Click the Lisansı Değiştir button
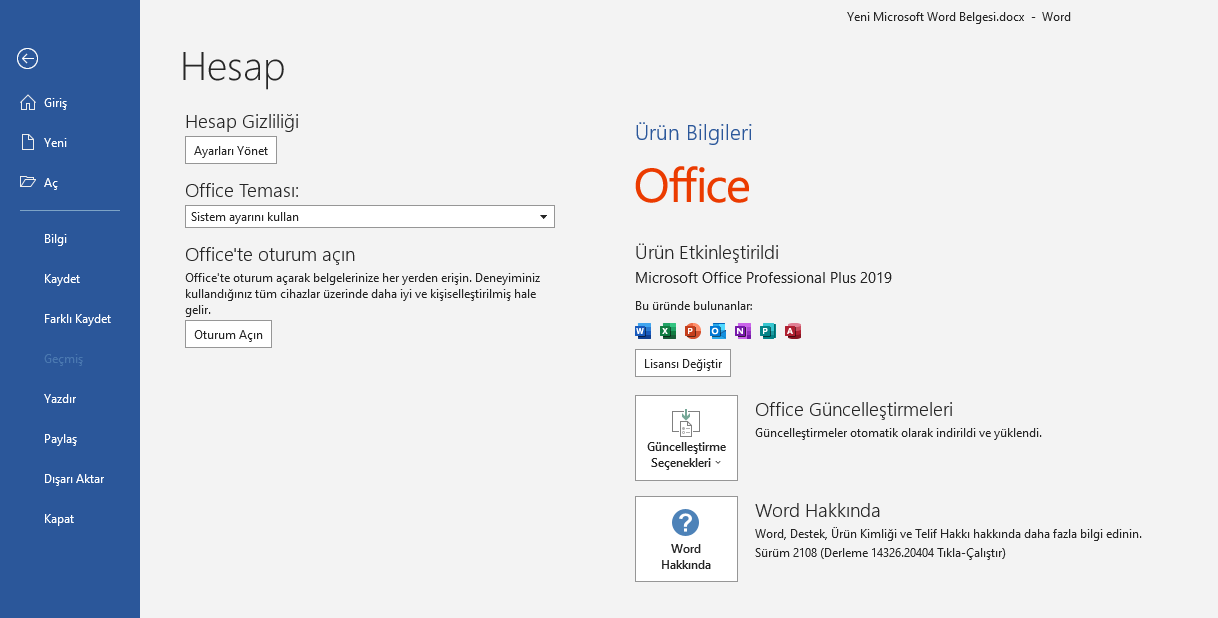Viewport: 1218px width, 618px height. [x=683, y=364]
